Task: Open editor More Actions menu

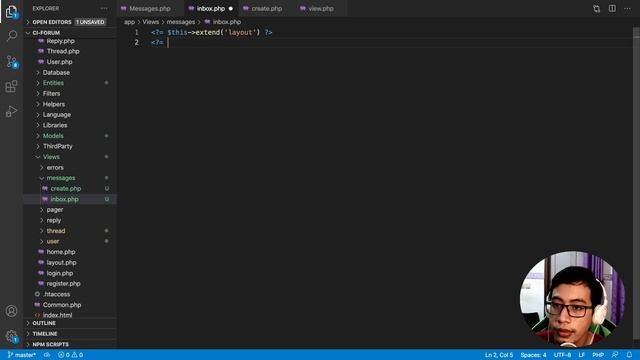Action: point(627,9)
